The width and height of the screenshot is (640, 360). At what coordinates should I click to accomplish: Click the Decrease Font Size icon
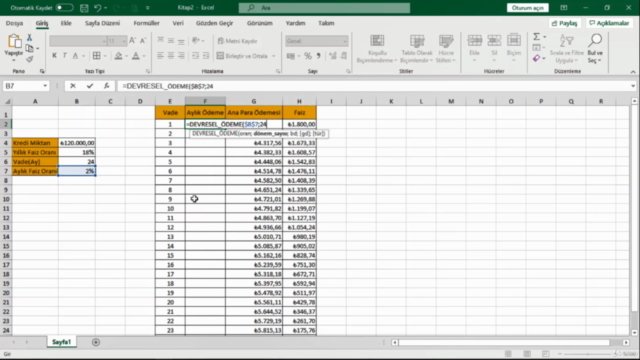143,40
